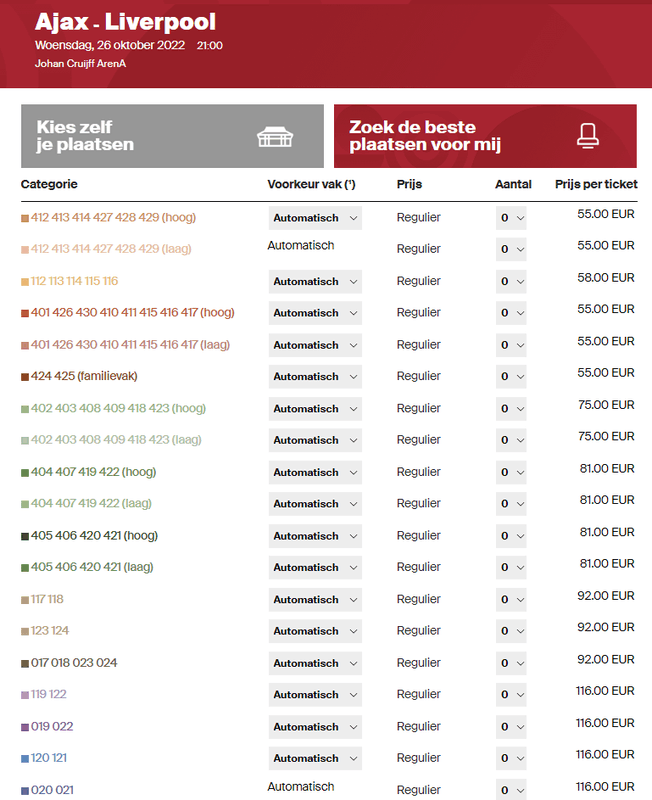
Task: Open Voorkeur vak dropdown for 119 122
Action: pos(315,695)
